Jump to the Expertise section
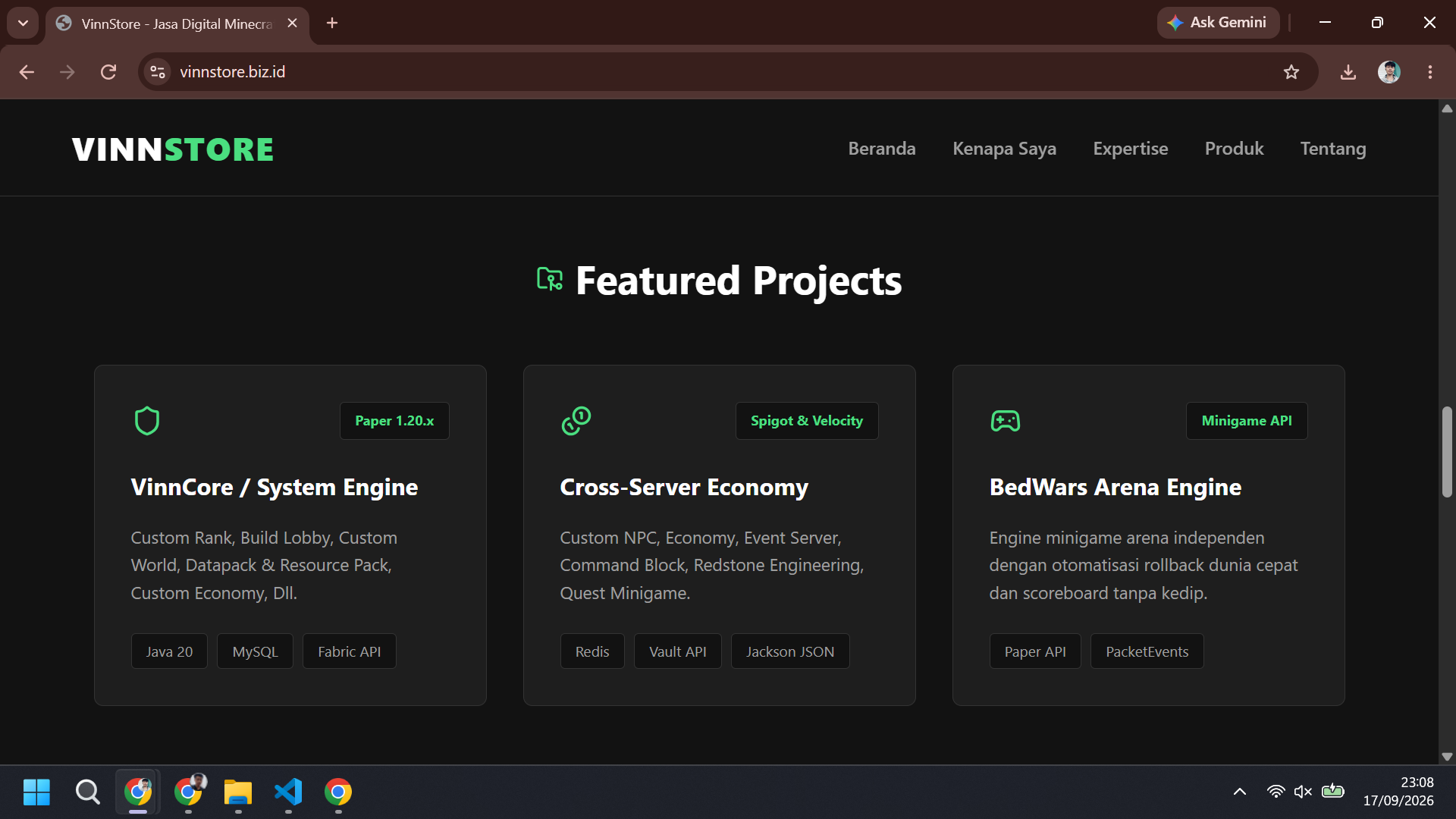This screenshot has height=819, width=1456. pos(1131,149)
